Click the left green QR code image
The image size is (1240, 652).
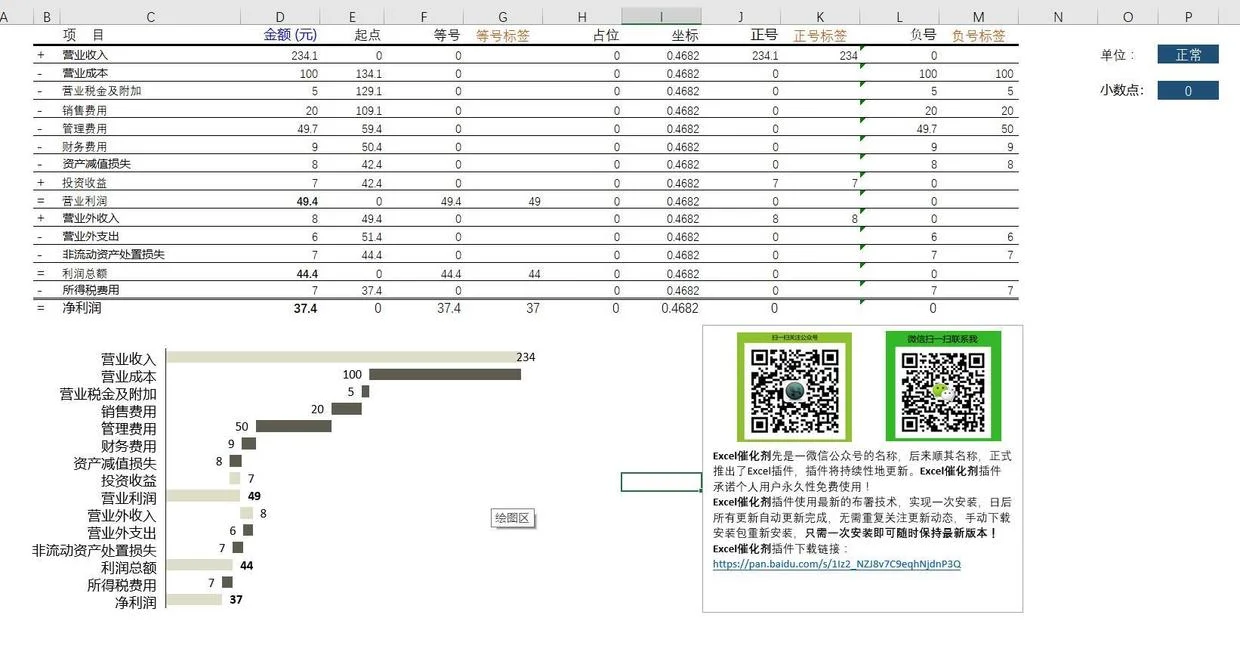point(794,387)
